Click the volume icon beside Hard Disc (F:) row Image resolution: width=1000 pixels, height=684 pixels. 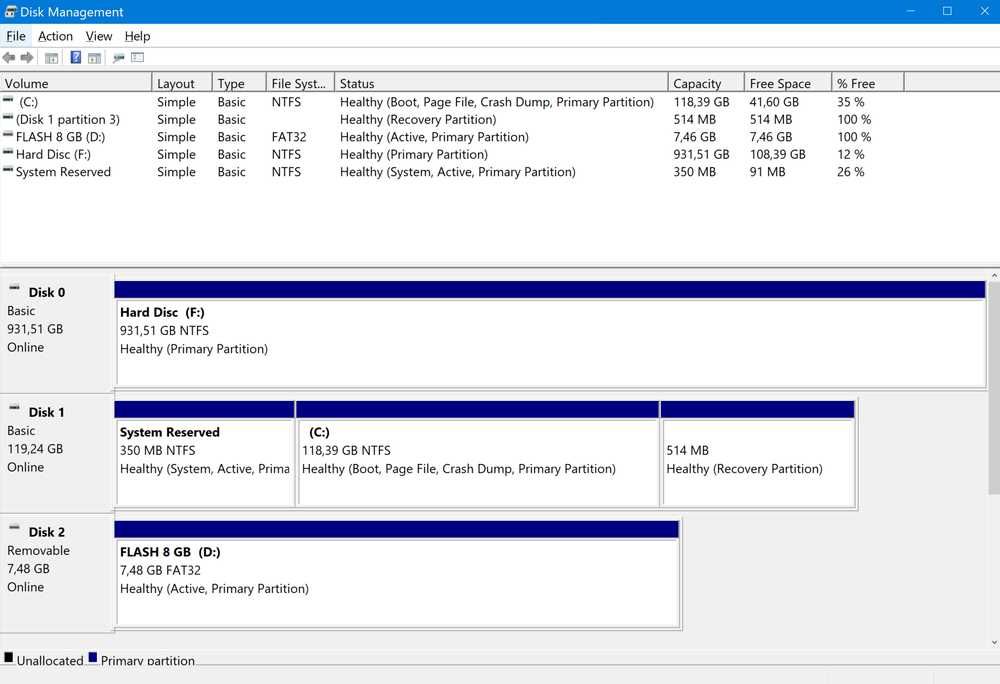8,152
